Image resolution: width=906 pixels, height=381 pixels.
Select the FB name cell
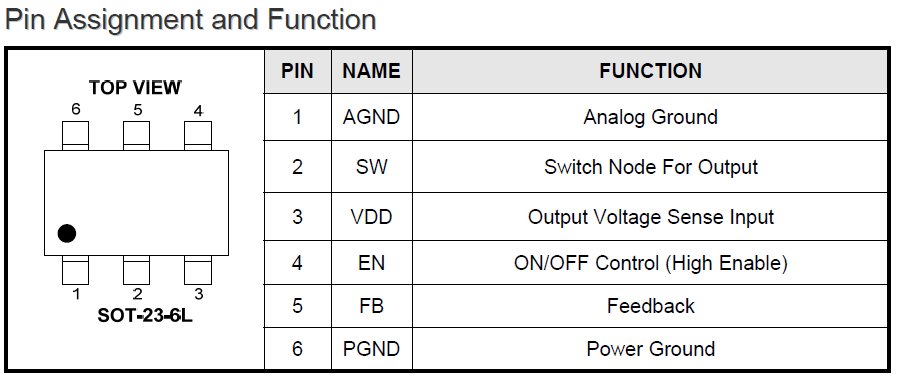click(x=372, y=306)
